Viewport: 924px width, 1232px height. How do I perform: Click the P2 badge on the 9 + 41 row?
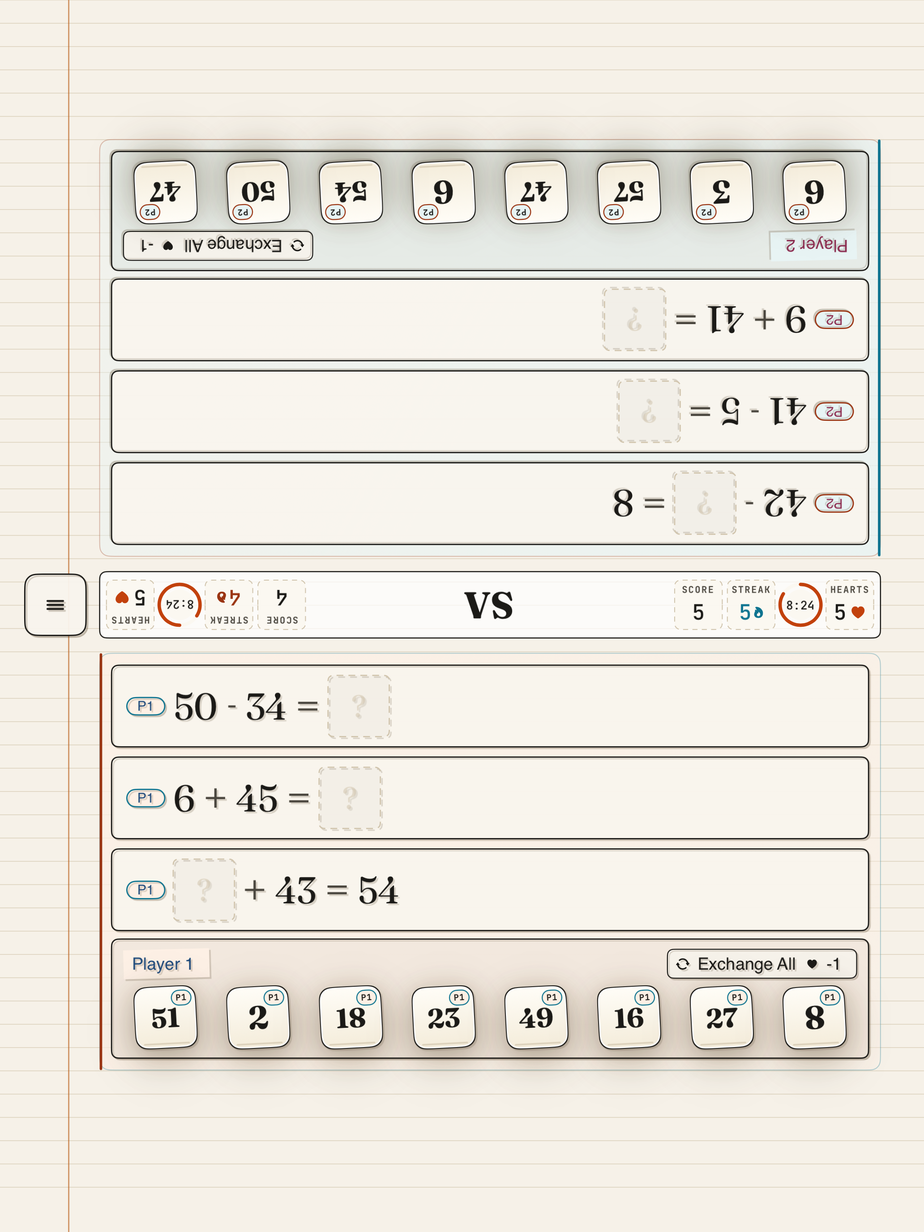point(834,319)
